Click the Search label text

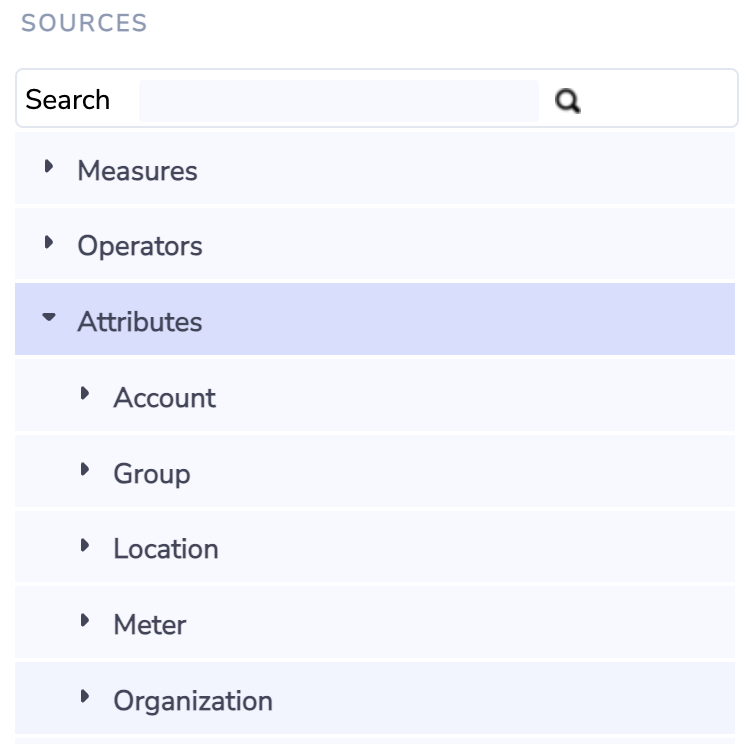pyautogui.click(x=68, y=99)
